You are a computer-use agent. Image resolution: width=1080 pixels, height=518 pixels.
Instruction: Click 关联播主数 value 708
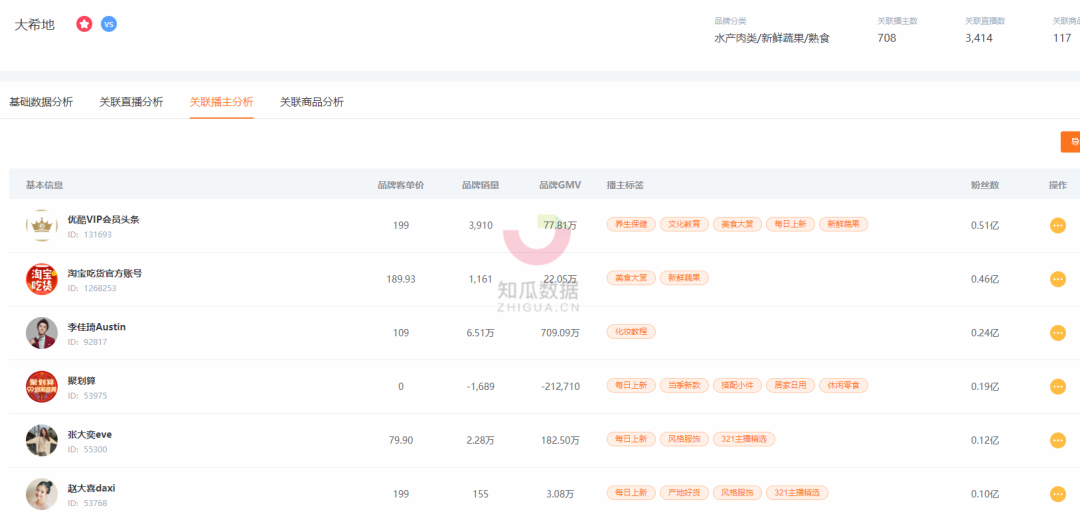(887, 39)
